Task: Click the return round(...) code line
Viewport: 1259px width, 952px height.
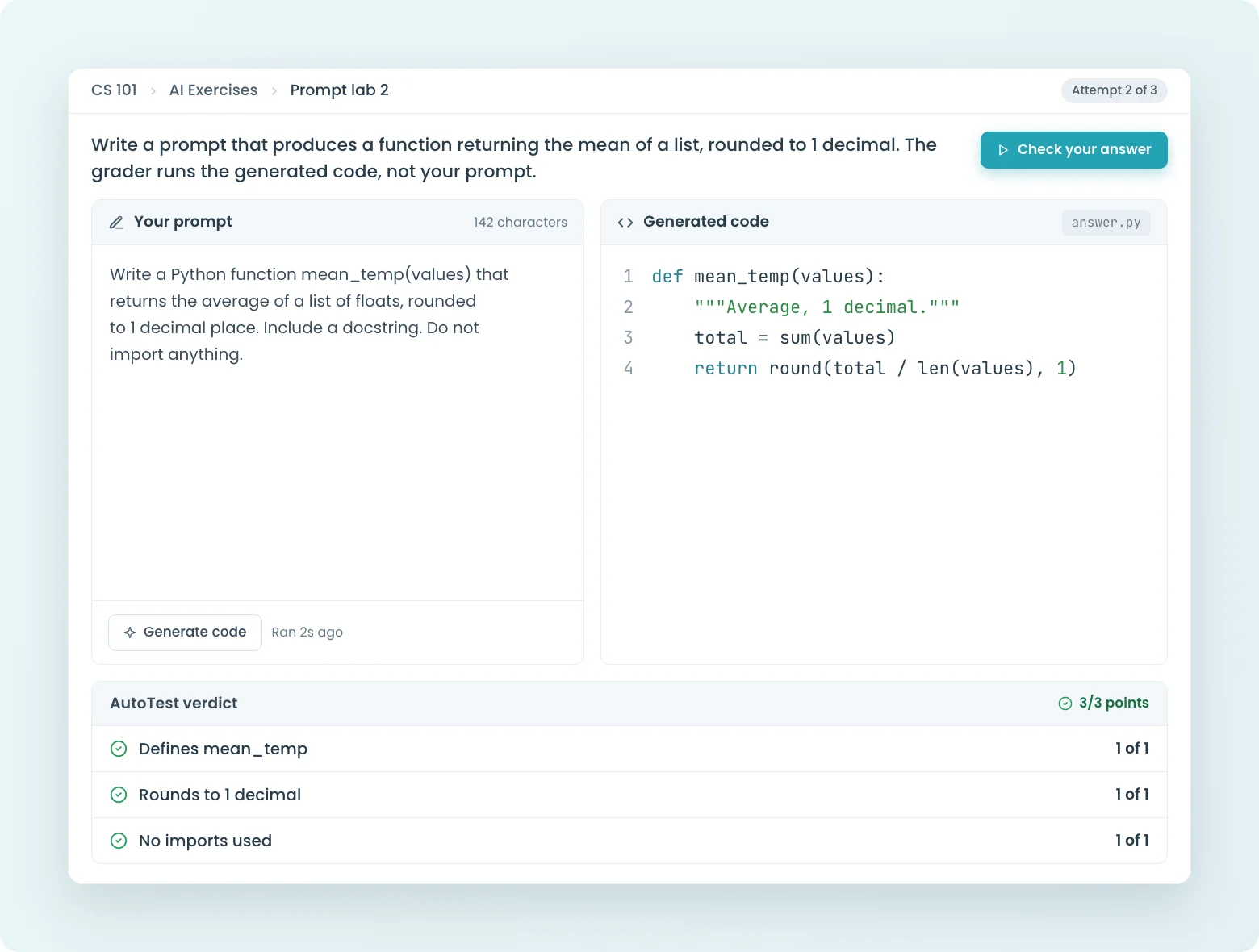Action: [885, 369]
